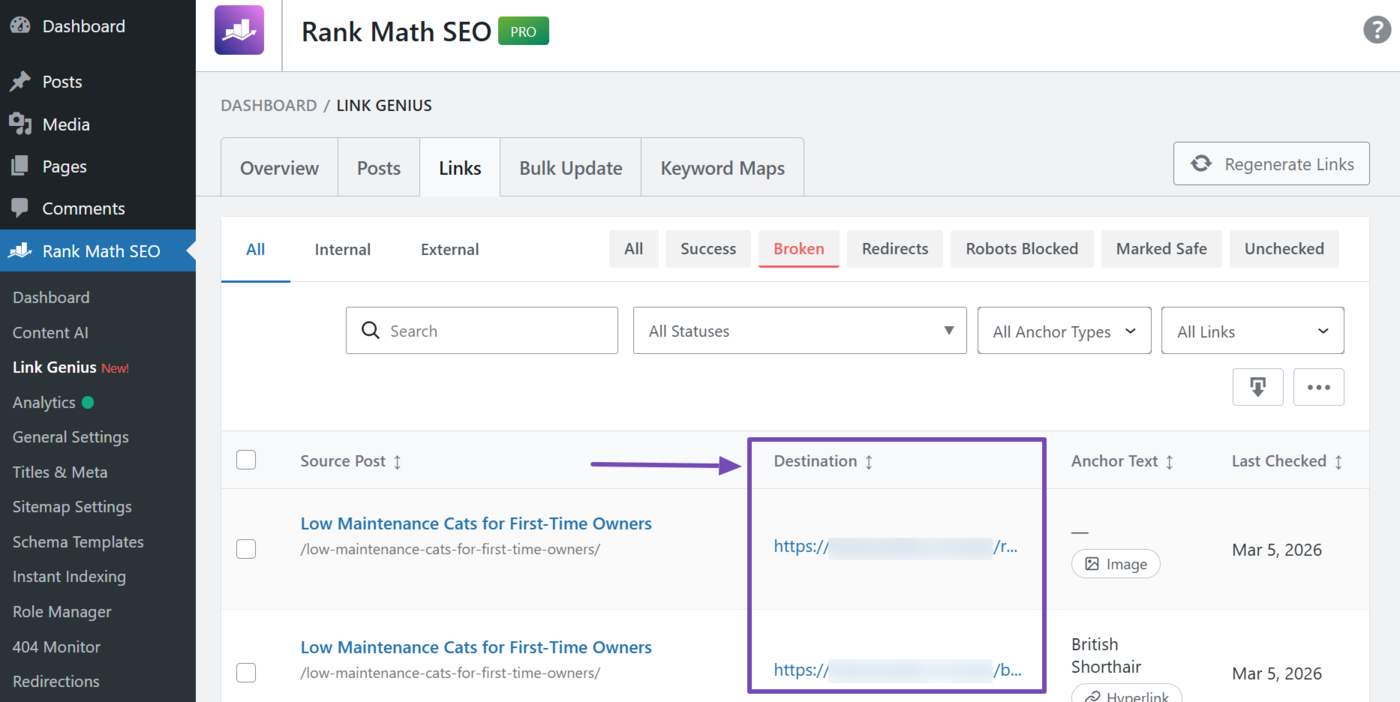Open the Keyword Maps tab
The image size is (1400, 702).
coord(723,167)
